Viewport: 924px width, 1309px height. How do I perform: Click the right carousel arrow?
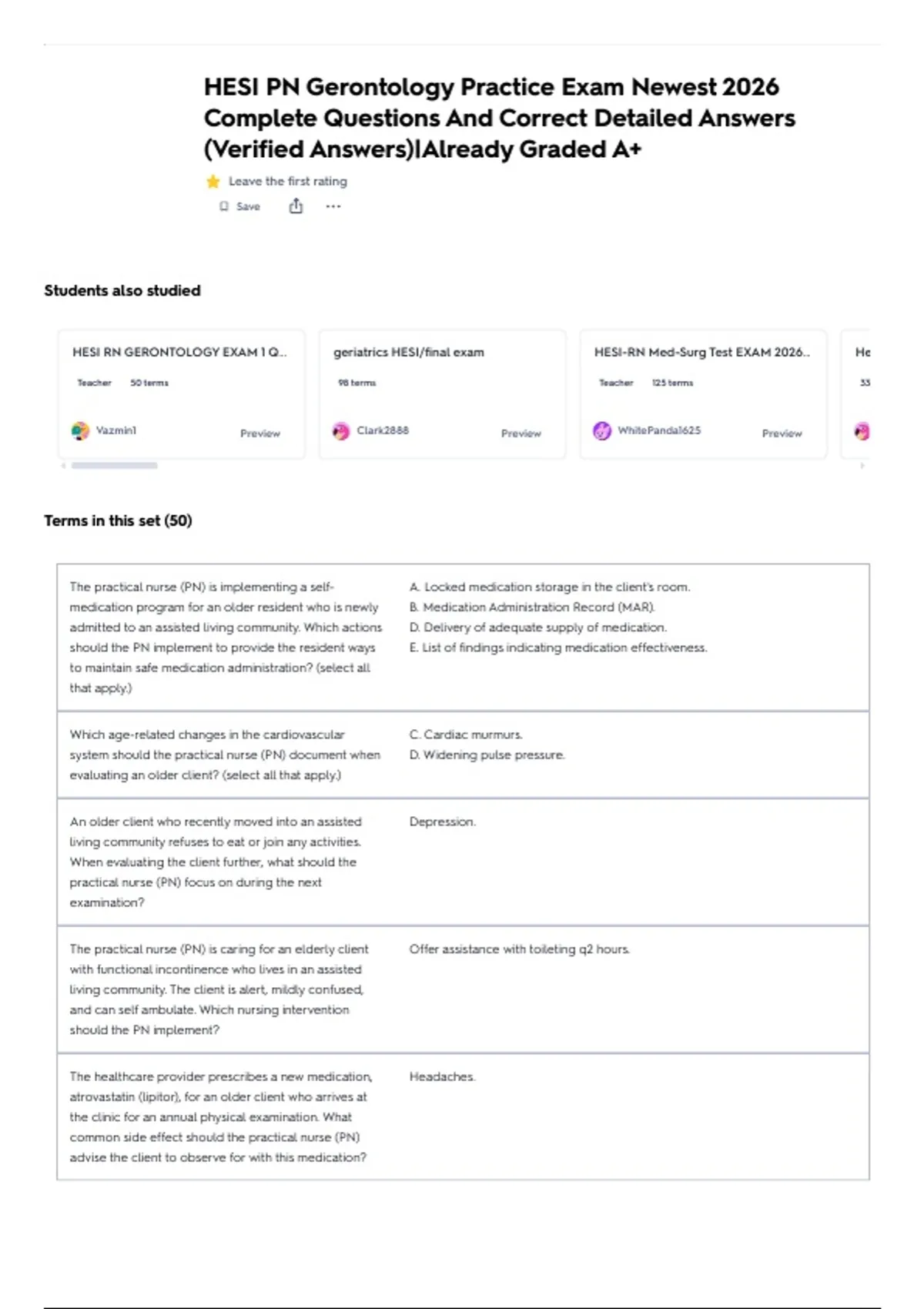click(862, 465)
